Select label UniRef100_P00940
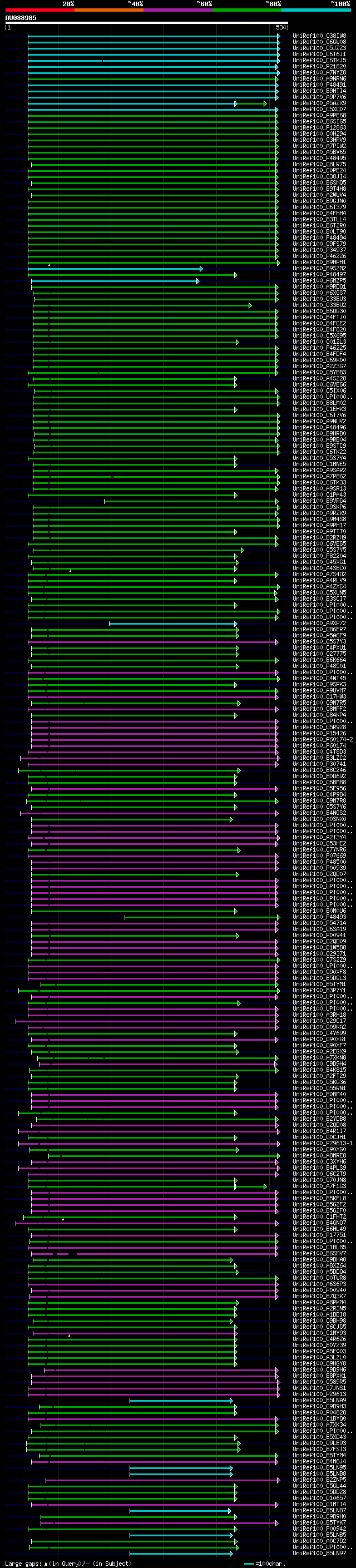 (x=319, y=1291)
